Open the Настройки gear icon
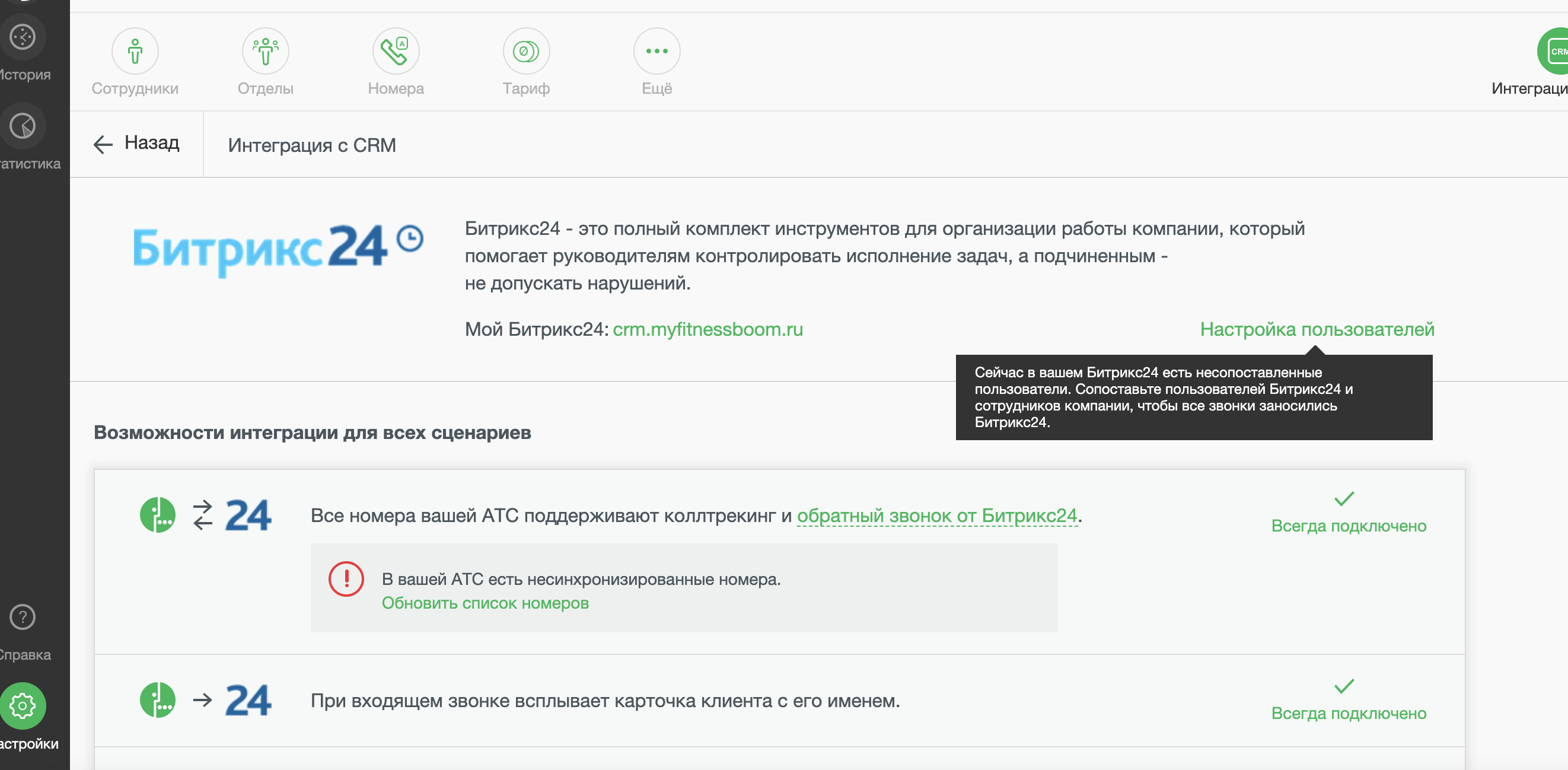 pyautogui.click(x=23, y=706)
